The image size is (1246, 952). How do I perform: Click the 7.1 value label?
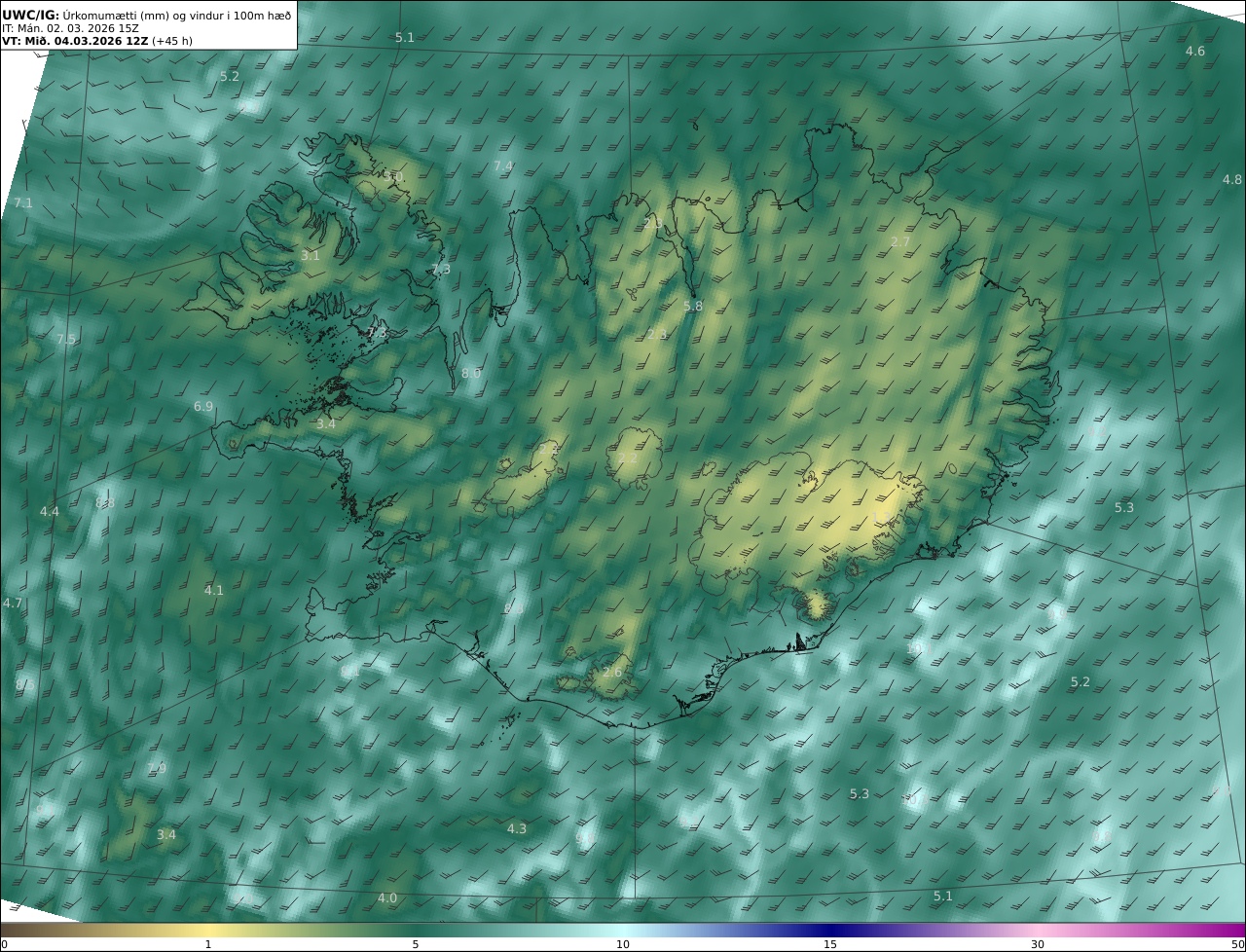click(x=22, y=203)
